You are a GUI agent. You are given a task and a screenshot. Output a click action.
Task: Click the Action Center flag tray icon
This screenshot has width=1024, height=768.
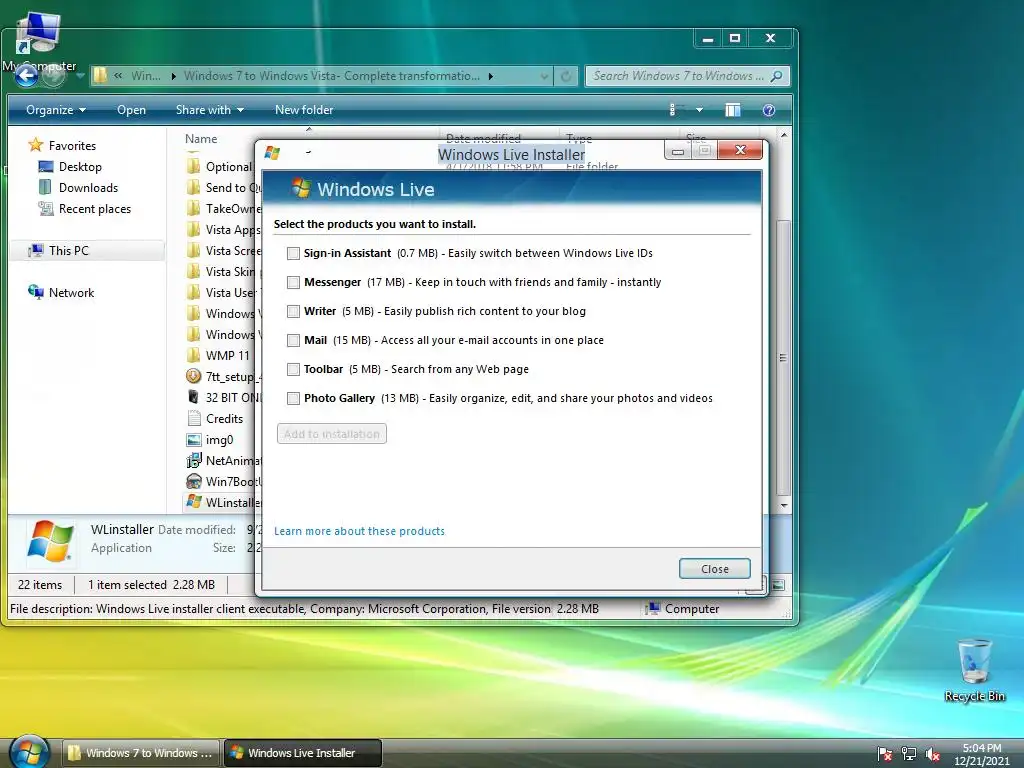(884, 754)
